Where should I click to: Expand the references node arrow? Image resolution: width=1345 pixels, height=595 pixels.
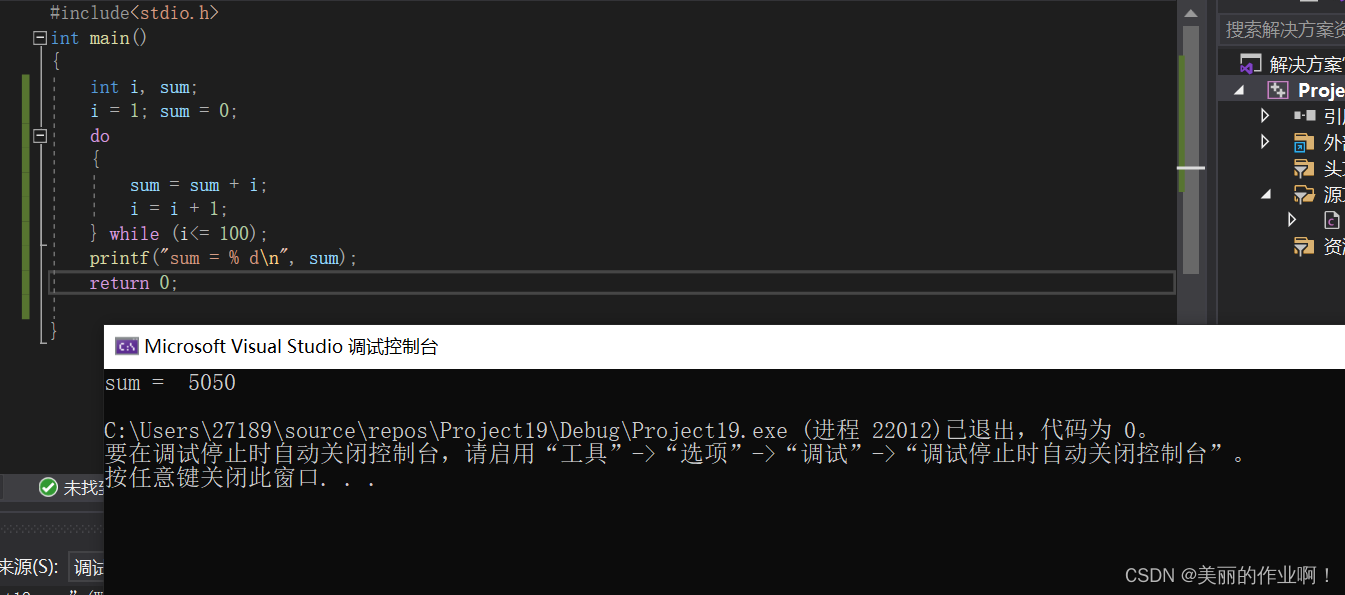pyautogui.click(x=1265, y=116)
